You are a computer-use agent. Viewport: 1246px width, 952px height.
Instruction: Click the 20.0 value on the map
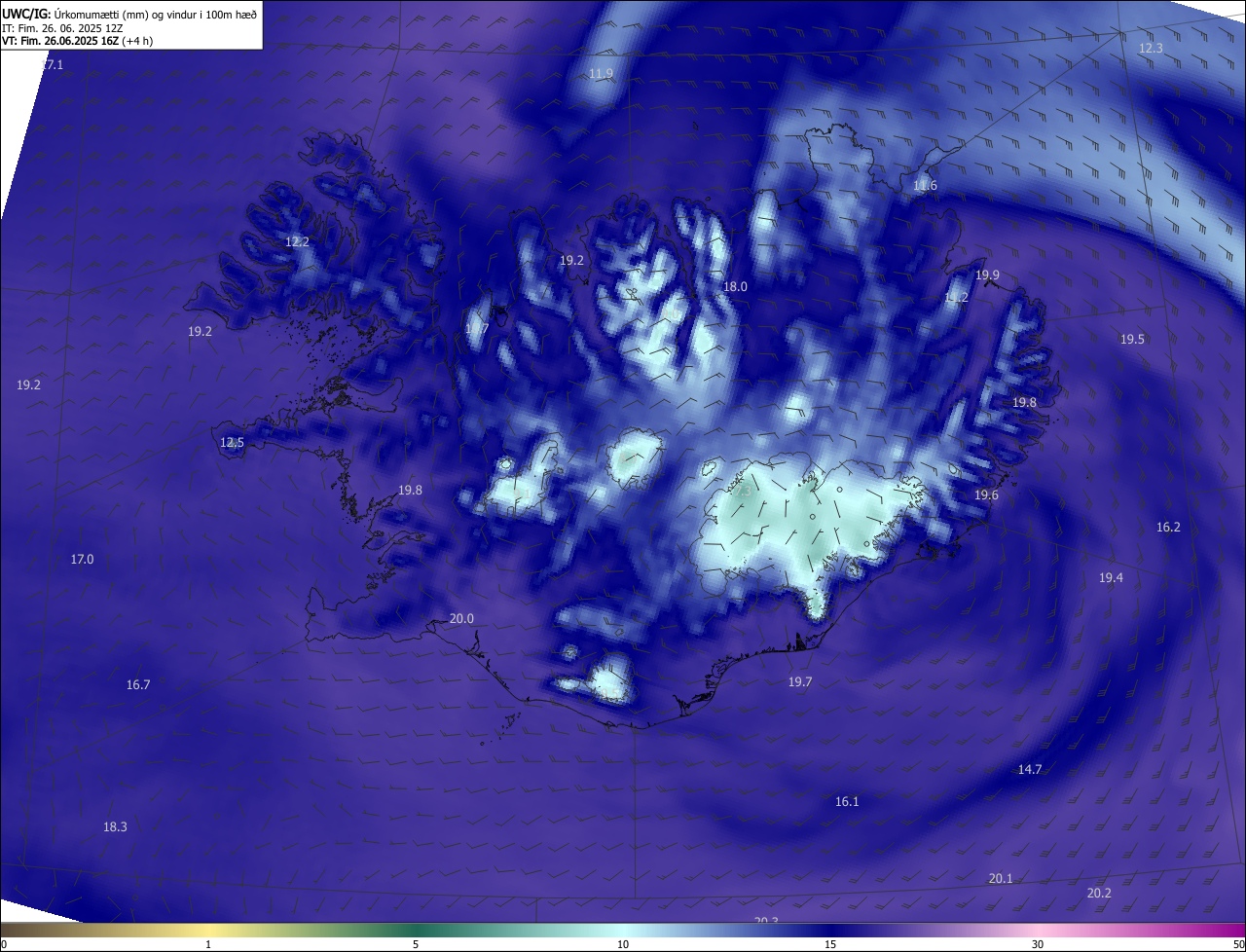point(461,618)
